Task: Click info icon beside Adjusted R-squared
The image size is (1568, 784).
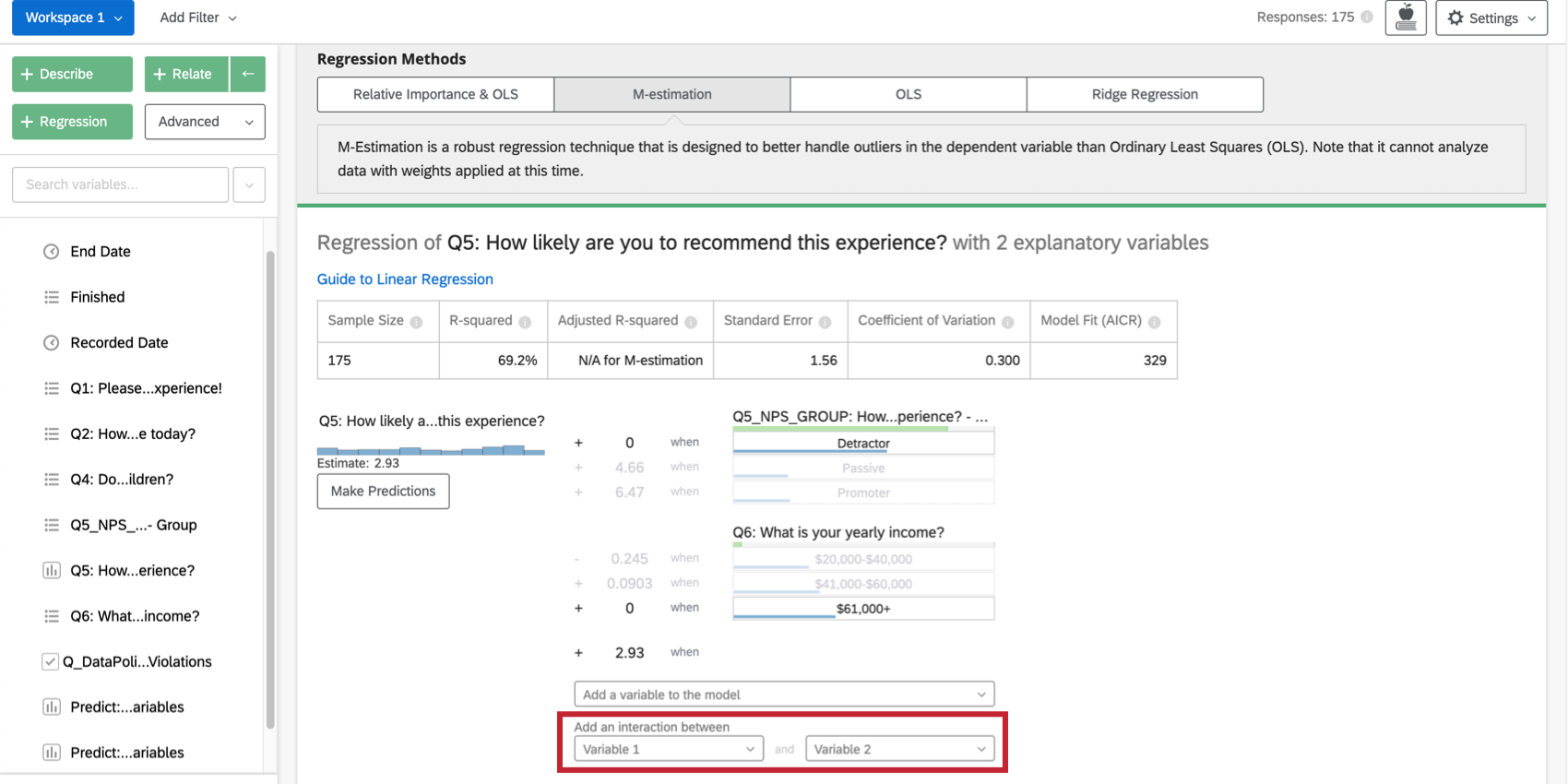Action: coord(691,322)
